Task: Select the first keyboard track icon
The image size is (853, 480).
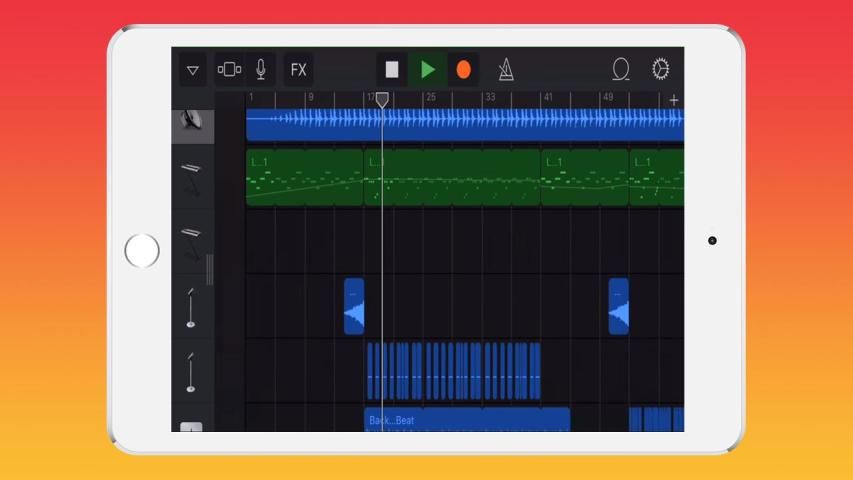Action: coord(191,178)
